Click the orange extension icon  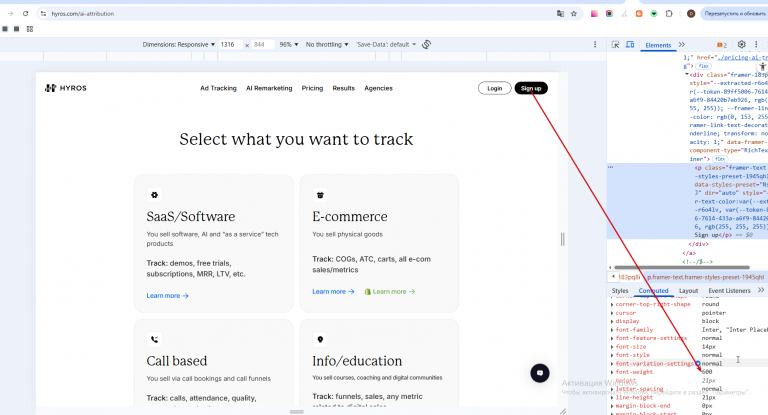pos(639,14)
